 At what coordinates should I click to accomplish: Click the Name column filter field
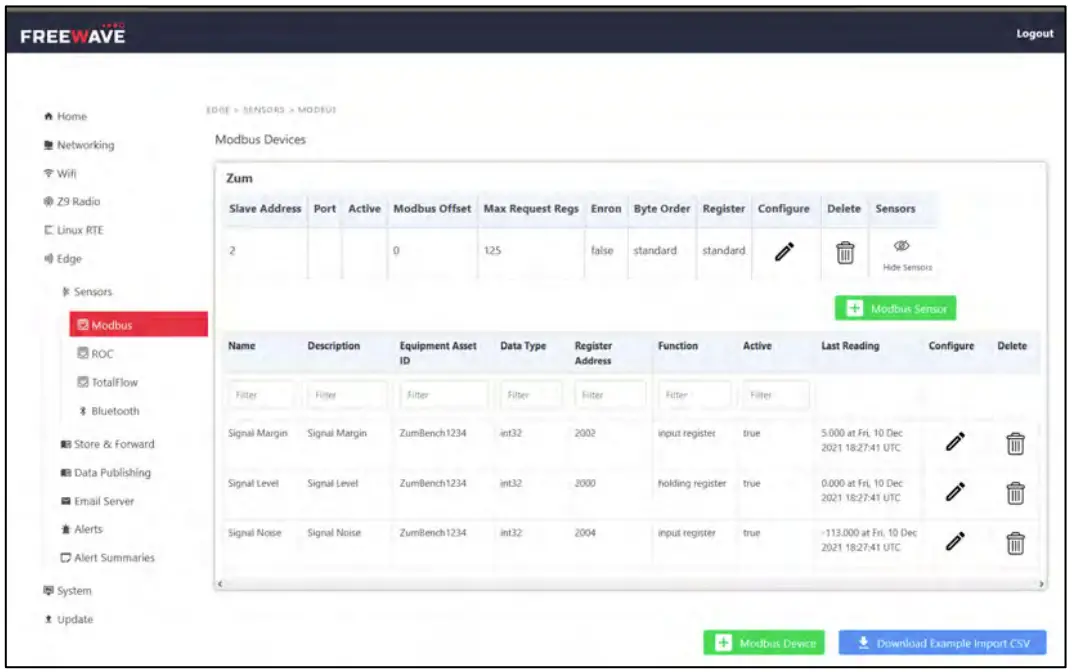[261, 394]
